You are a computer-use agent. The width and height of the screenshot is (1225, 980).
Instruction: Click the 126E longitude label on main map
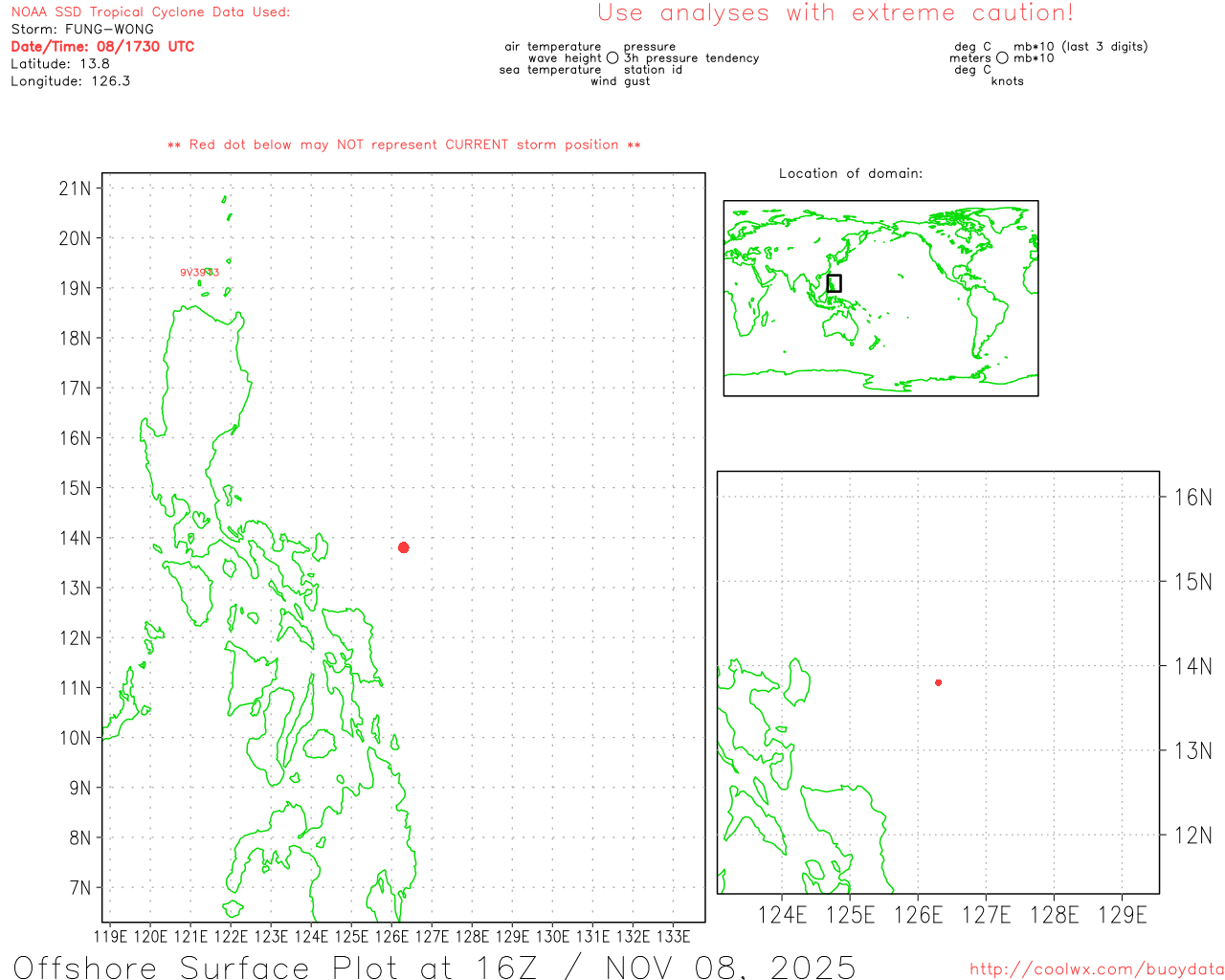coord(391,936)
